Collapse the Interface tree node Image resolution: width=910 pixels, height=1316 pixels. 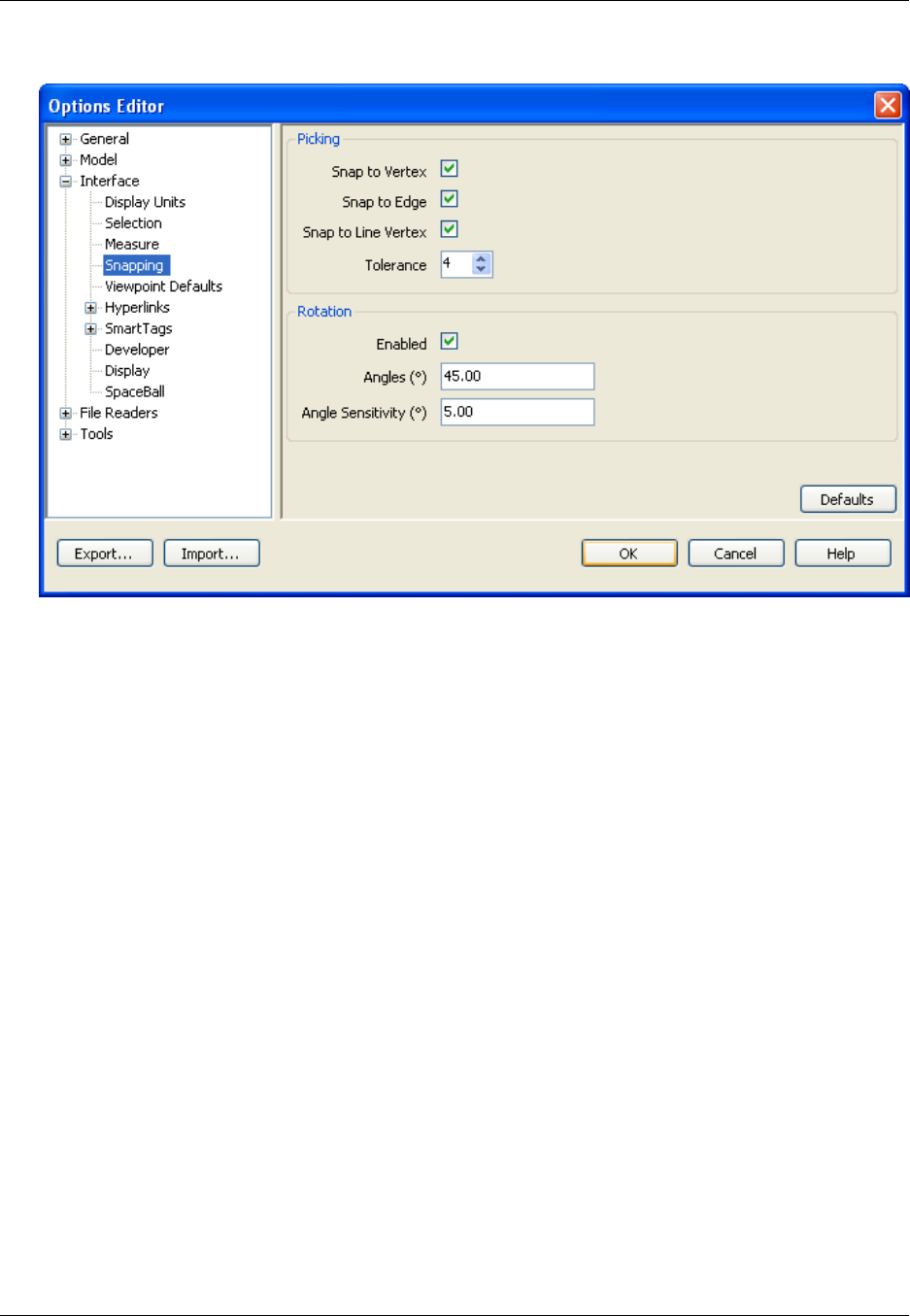coord(66,182)
